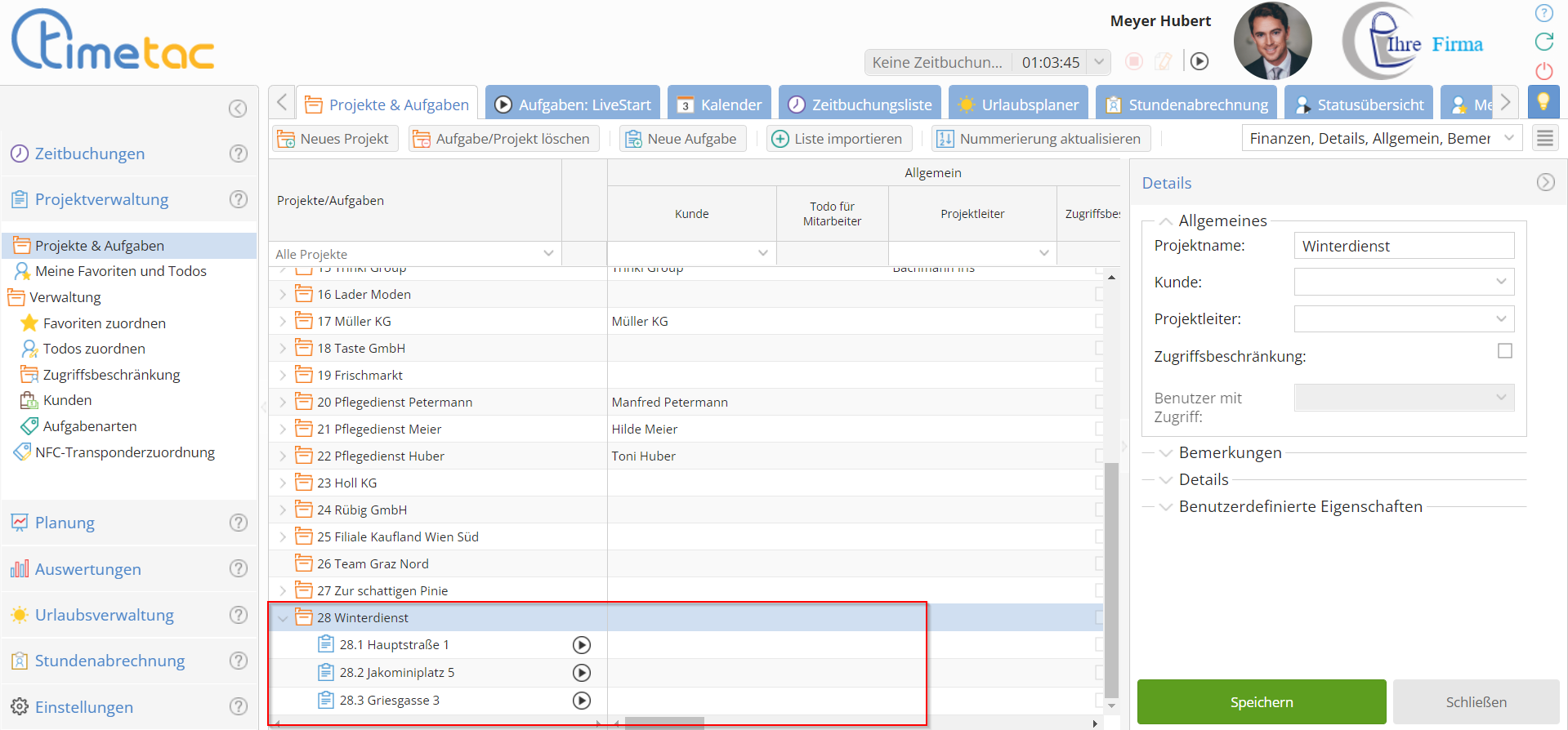Toggle the Zugriffsbeschränkung checkbox in Details
This screenshot has width=1568, height=730.
(1504, 351)
